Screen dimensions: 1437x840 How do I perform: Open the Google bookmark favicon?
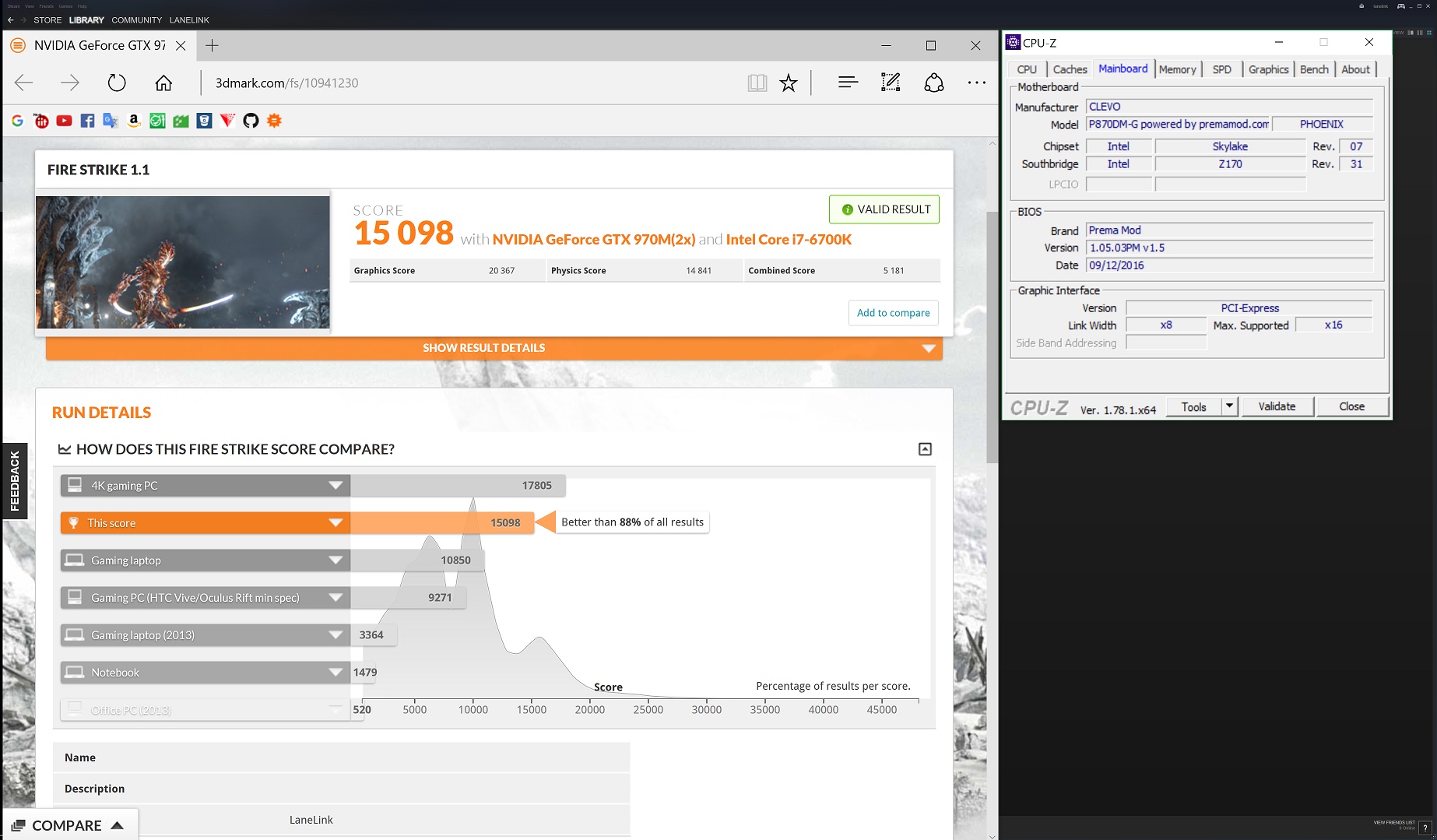point(18,121)
